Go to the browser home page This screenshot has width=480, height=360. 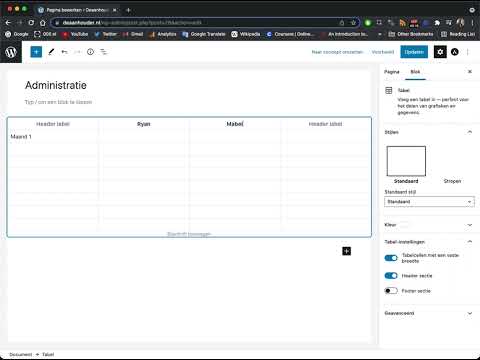tap(43, 23)
